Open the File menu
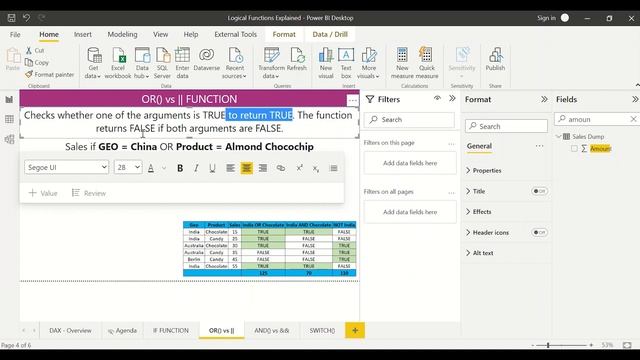 tap(15, 34)
